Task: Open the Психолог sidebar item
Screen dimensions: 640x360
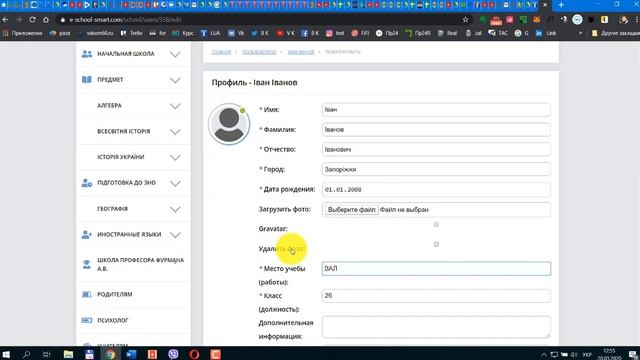Action: 113,320
